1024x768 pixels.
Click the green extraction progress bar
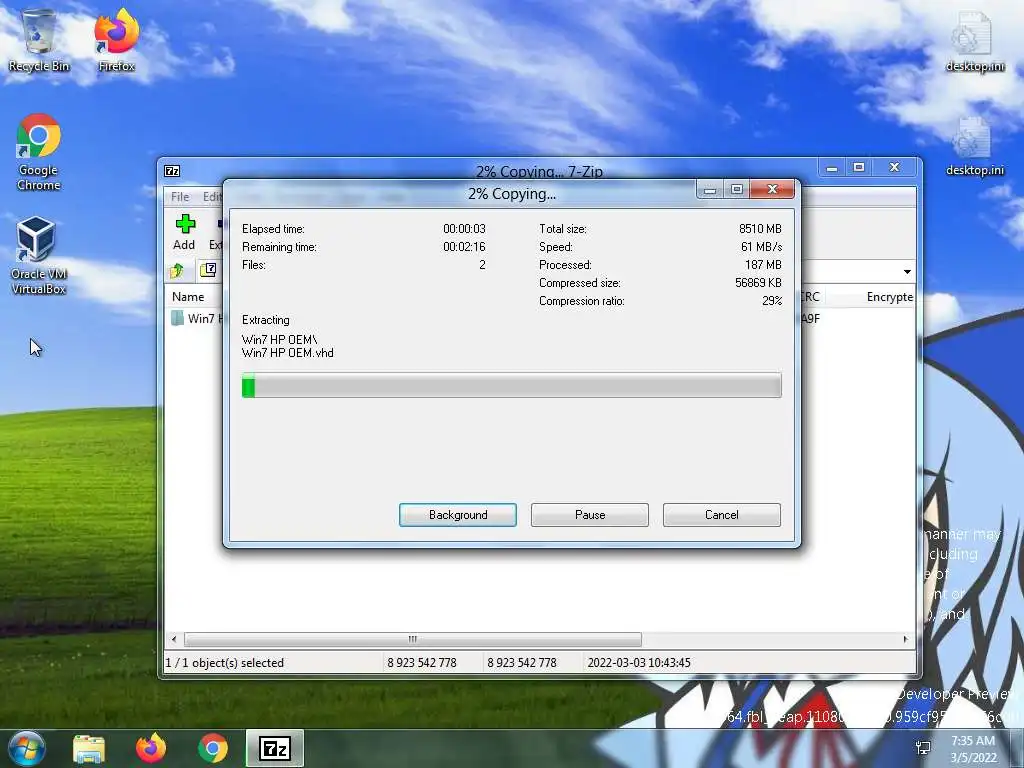[511, 385]
